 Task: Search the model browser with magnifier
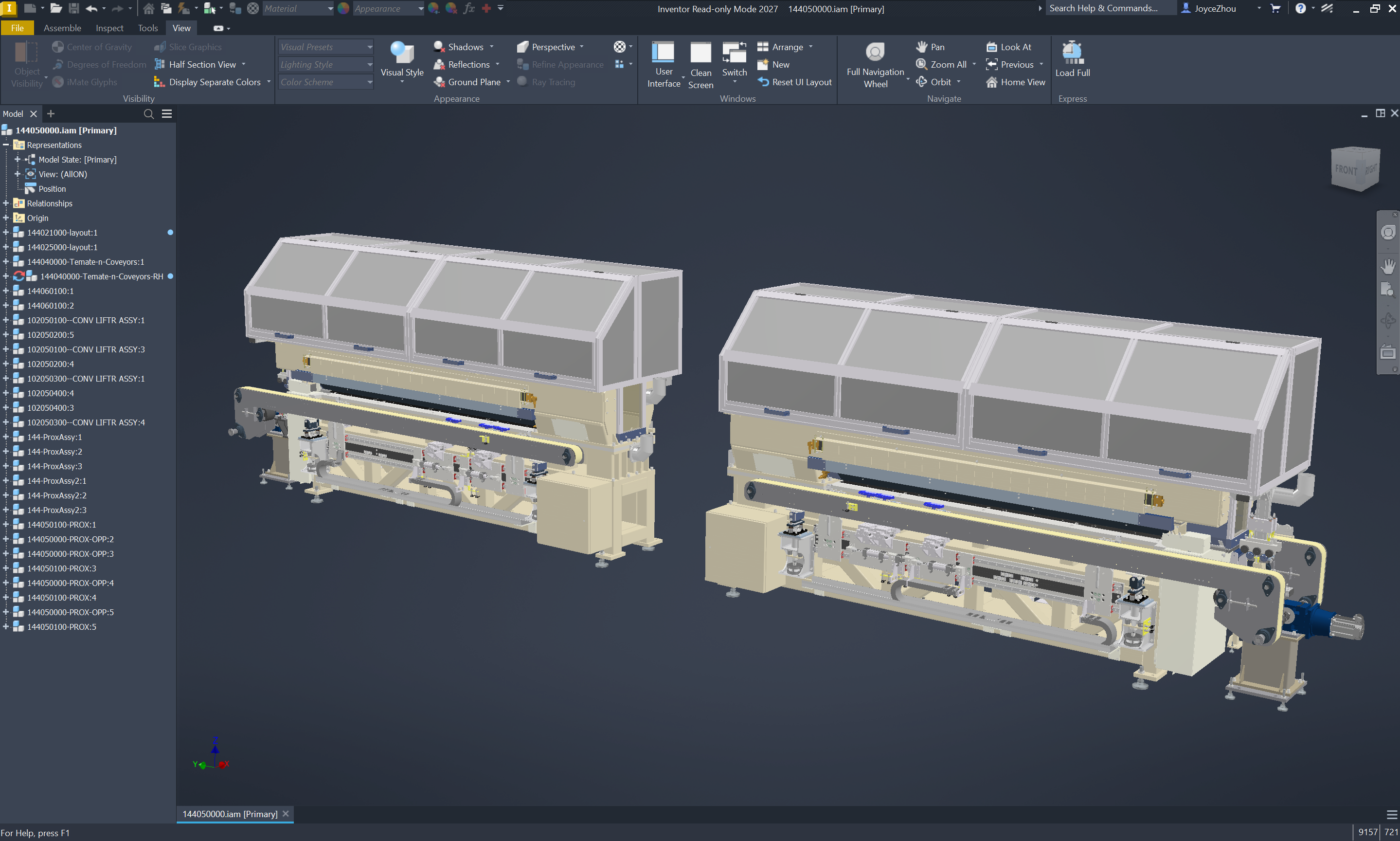pyautogui.click(x=149, y=114)
